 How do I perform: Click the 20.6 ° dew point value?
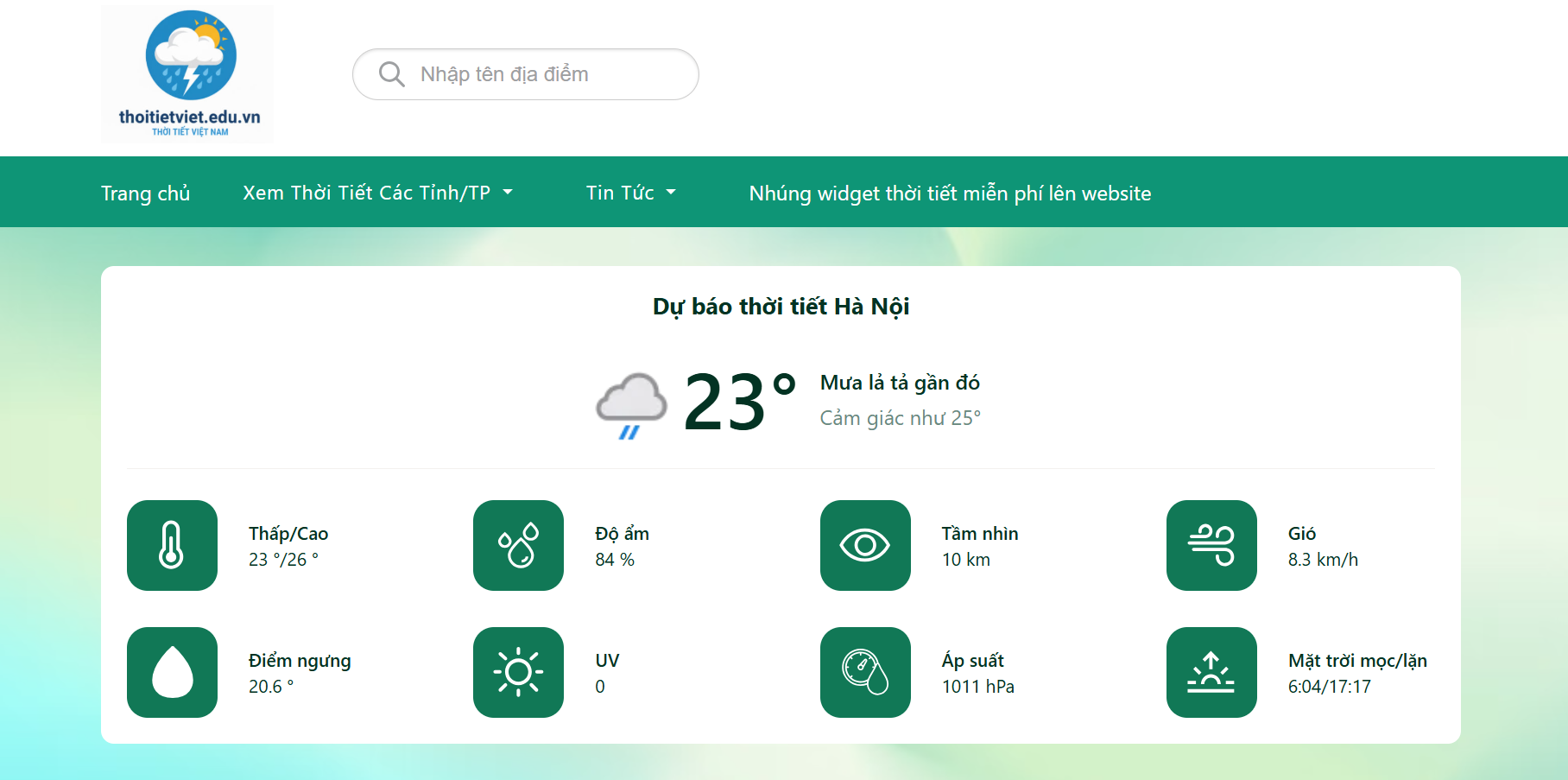click(271, 687)
